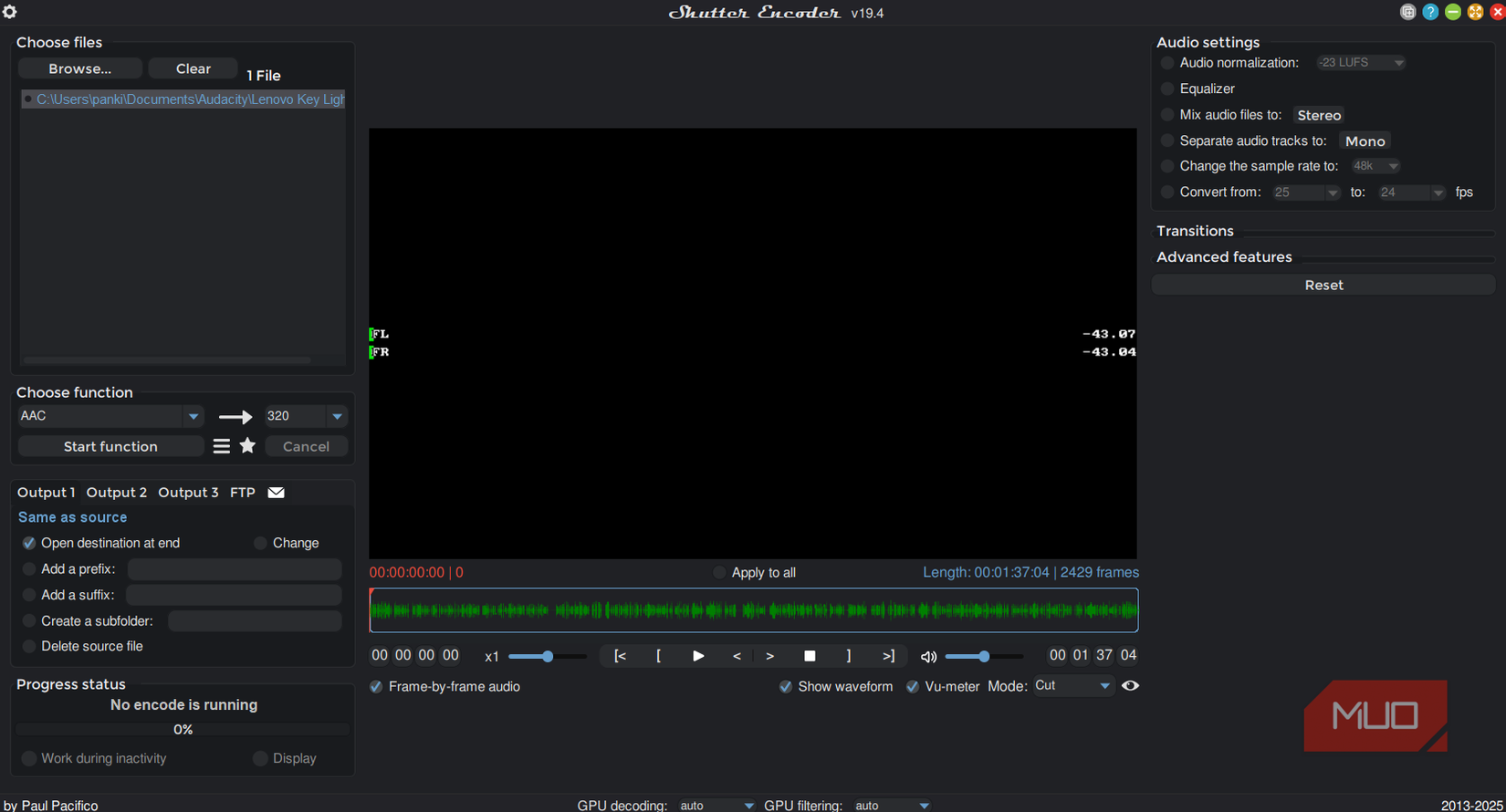Enable Audio normalization option
This screenshot has height=812, width=1506.
click(1167, 63)
